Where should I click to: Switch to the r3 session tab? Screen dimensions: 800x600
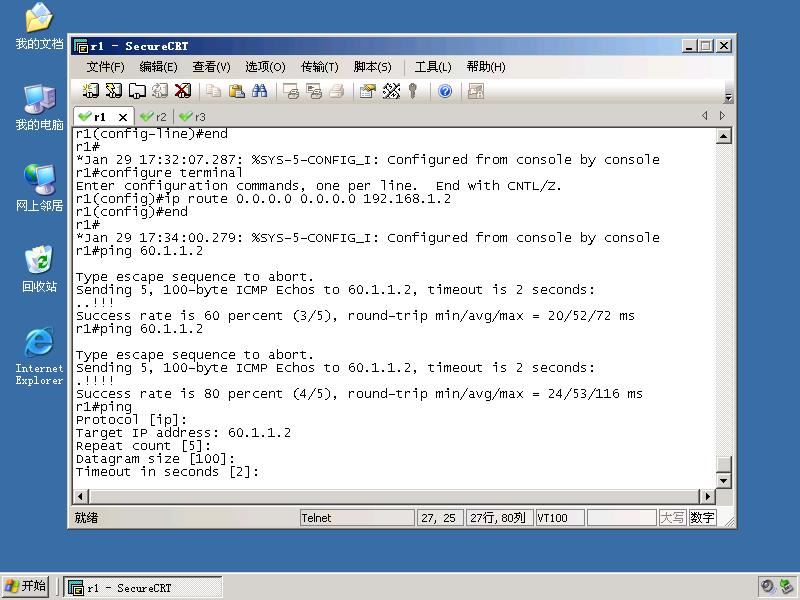coord(193,117)
